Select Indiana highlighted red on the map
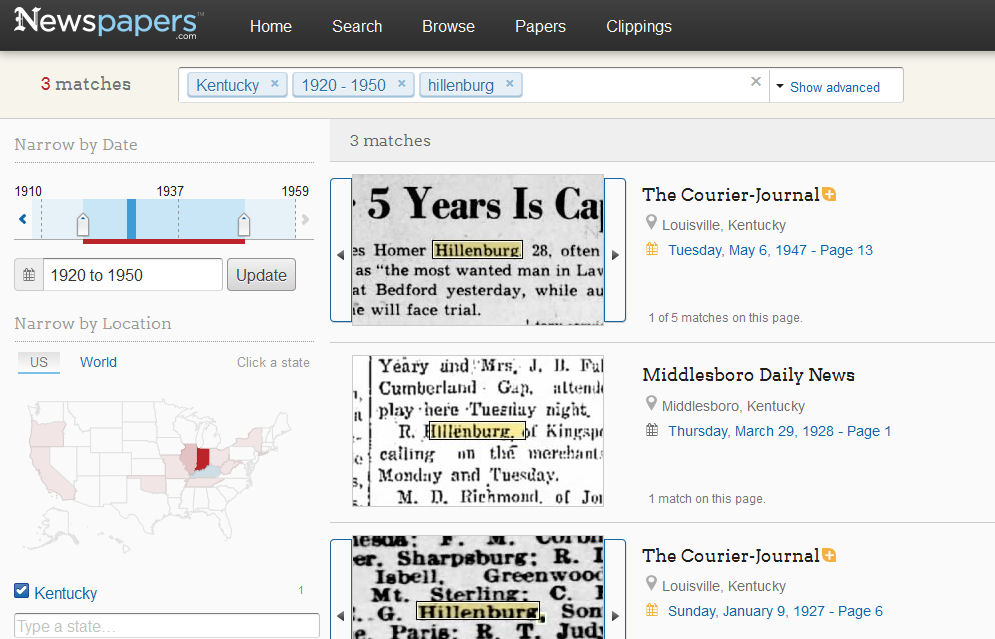The width and height of the screenshot is (995, 639). (x=203, y=458)
